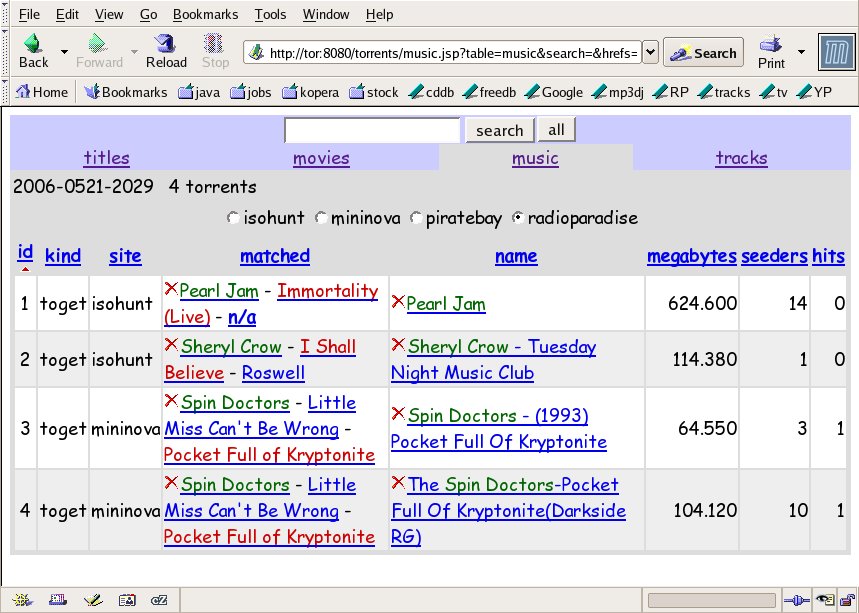Click the Navigator icon in status bar
Screen dimensions: 859x613
[22, 600]
